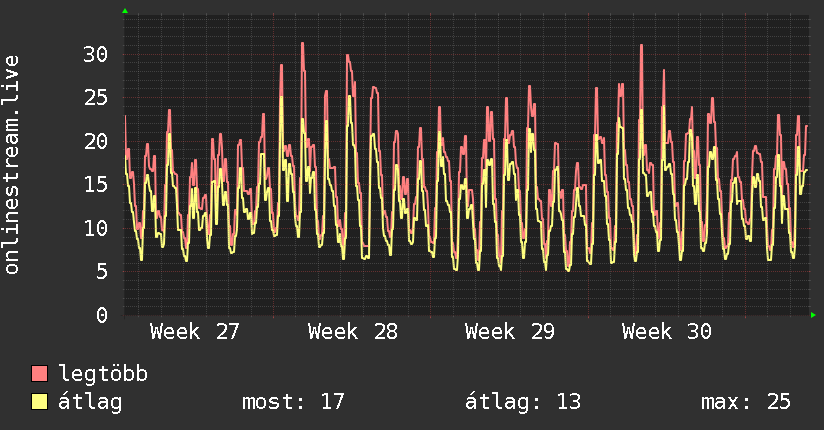This screenshot has height=430, width=824.
Task: Click the Week 29 axis label
Action: 510,332
